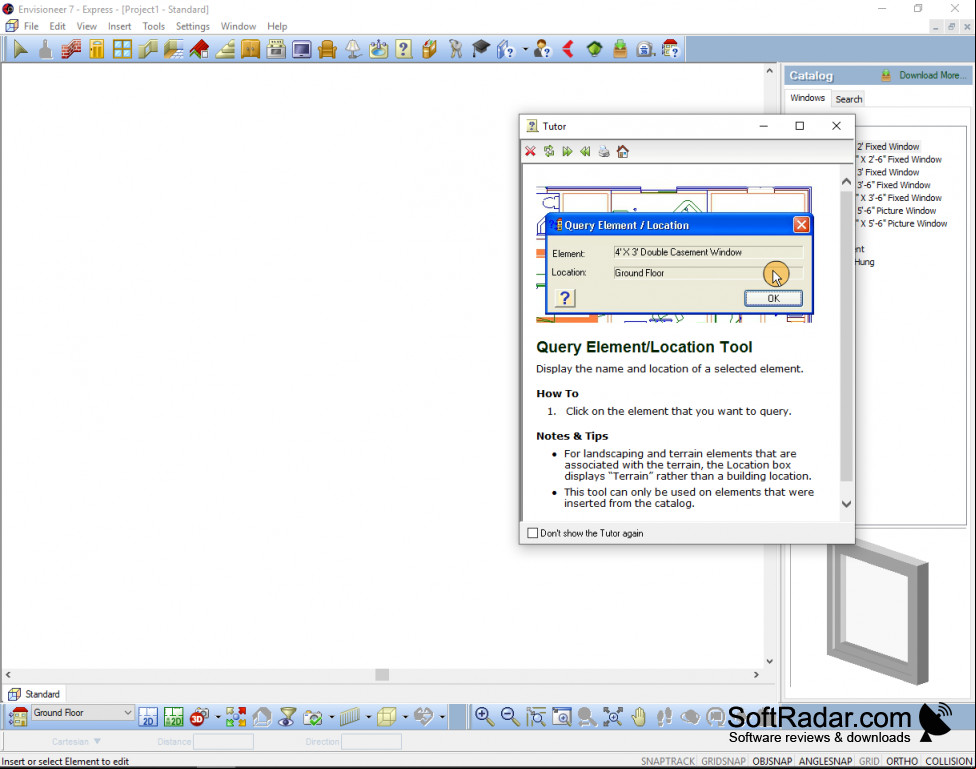Select 2' Fixed Window in catalog
The width and height of the screenshot is (976, 769).
pyautogui.click(x=888, y=146)
